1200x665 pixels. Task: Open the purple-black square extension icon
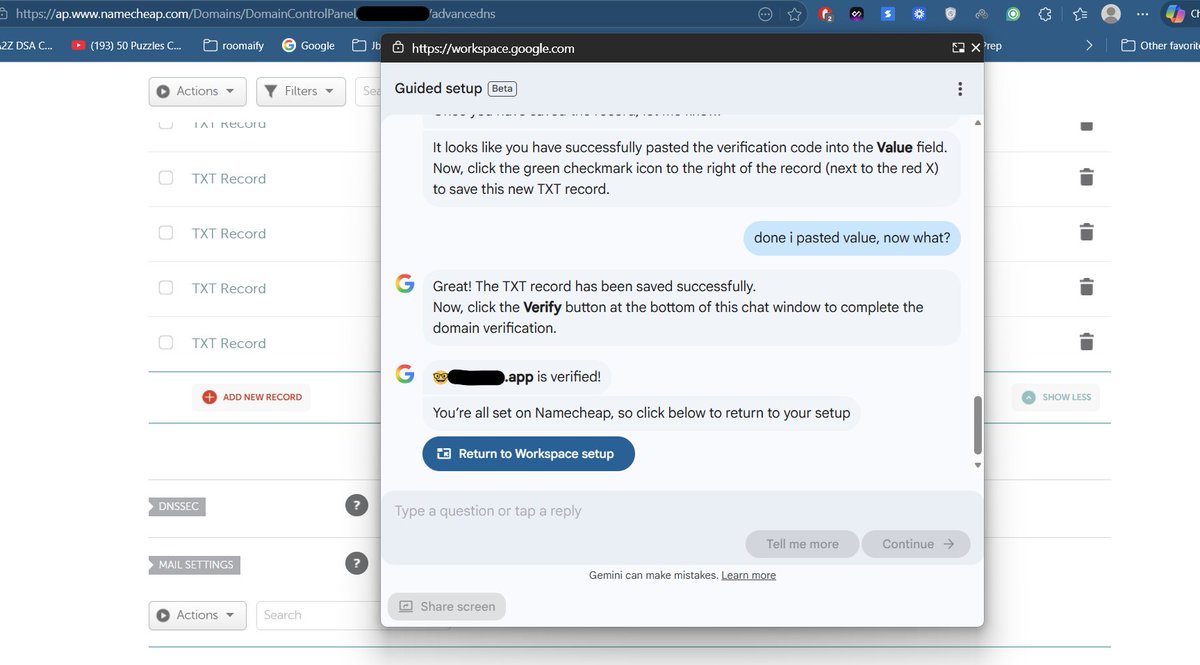857,14
